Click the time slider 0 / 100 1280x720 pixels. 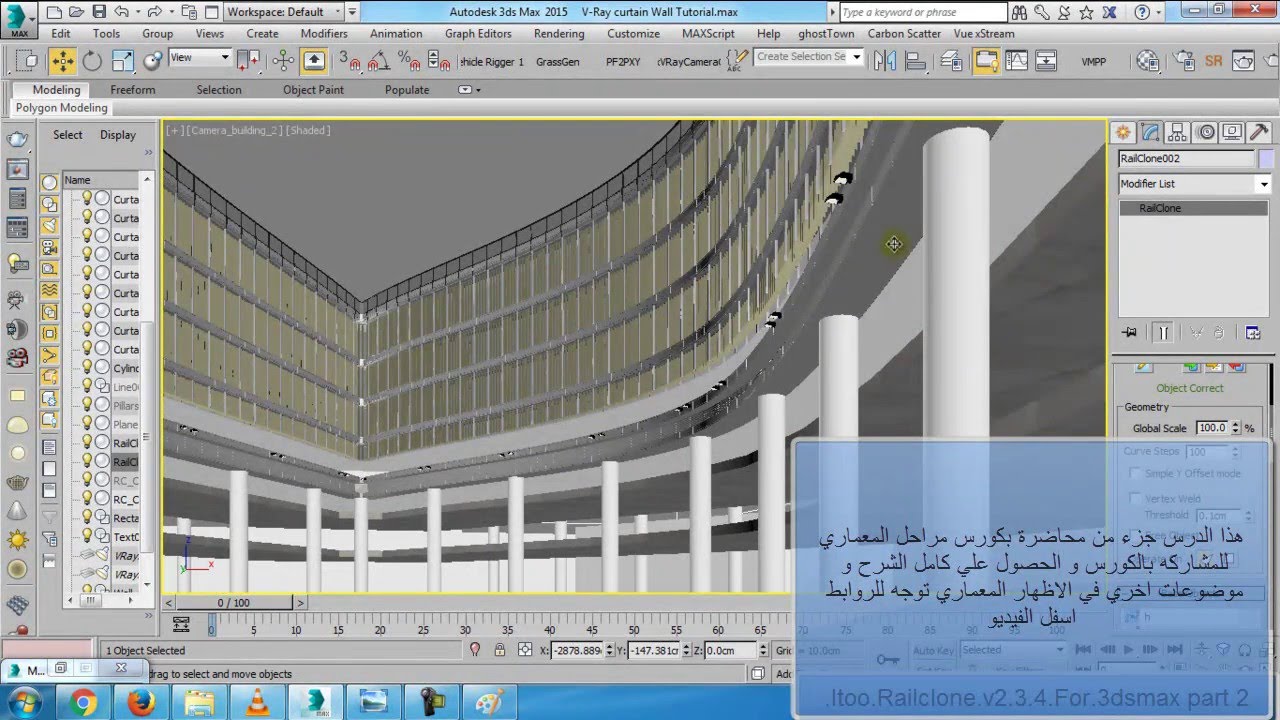tap(234, 603)
